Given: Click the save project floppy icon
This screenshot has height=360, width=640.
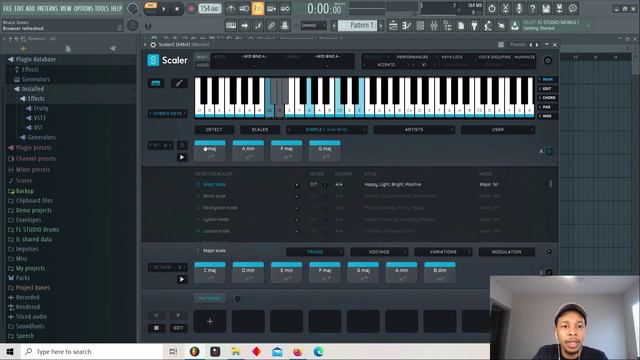Looking at the screenshot, I should click(546, 8).
